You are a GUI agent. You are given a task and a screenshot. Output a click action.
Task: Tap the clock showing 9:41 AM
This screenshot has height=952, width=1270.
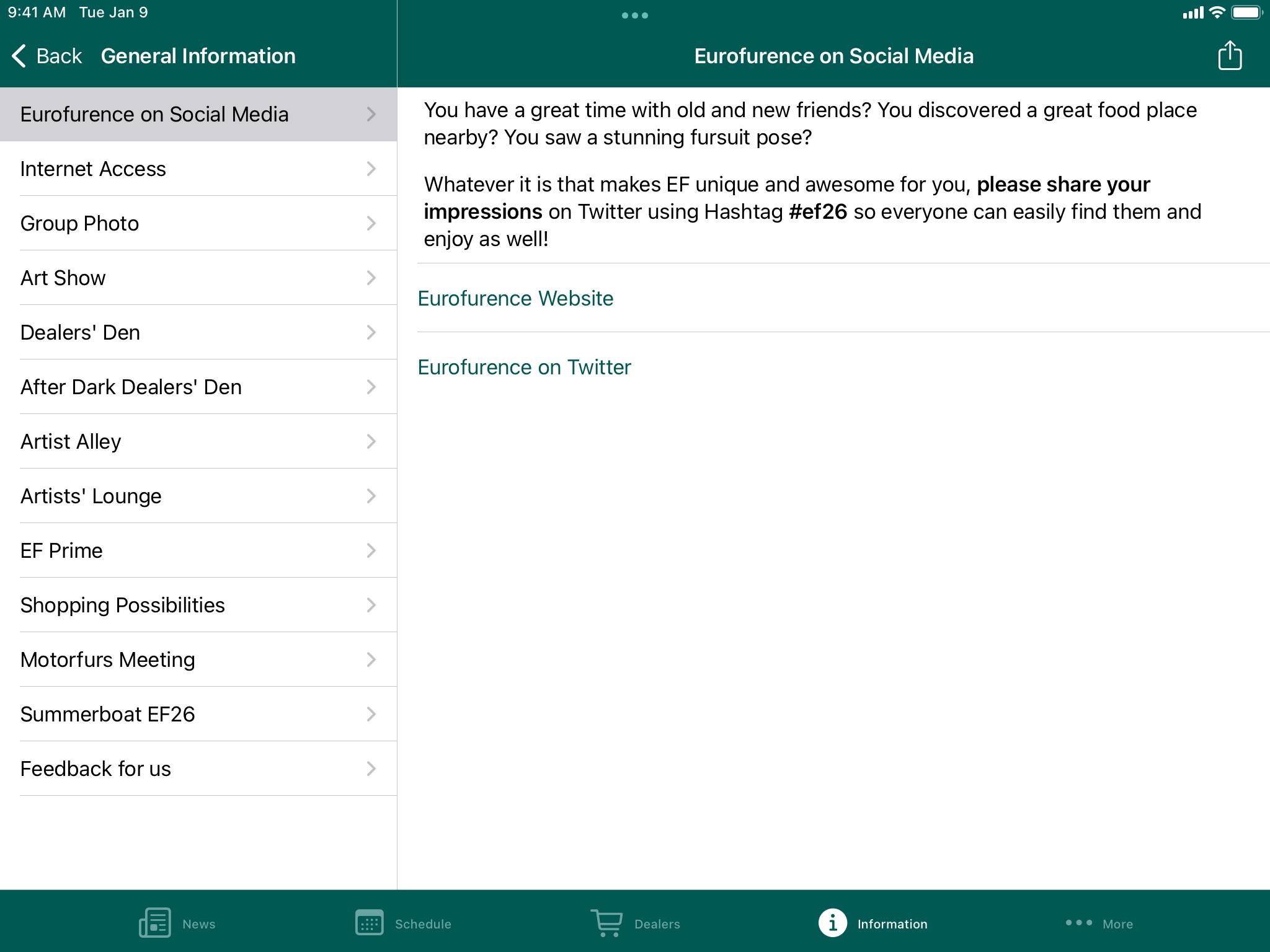click(37, 12)
